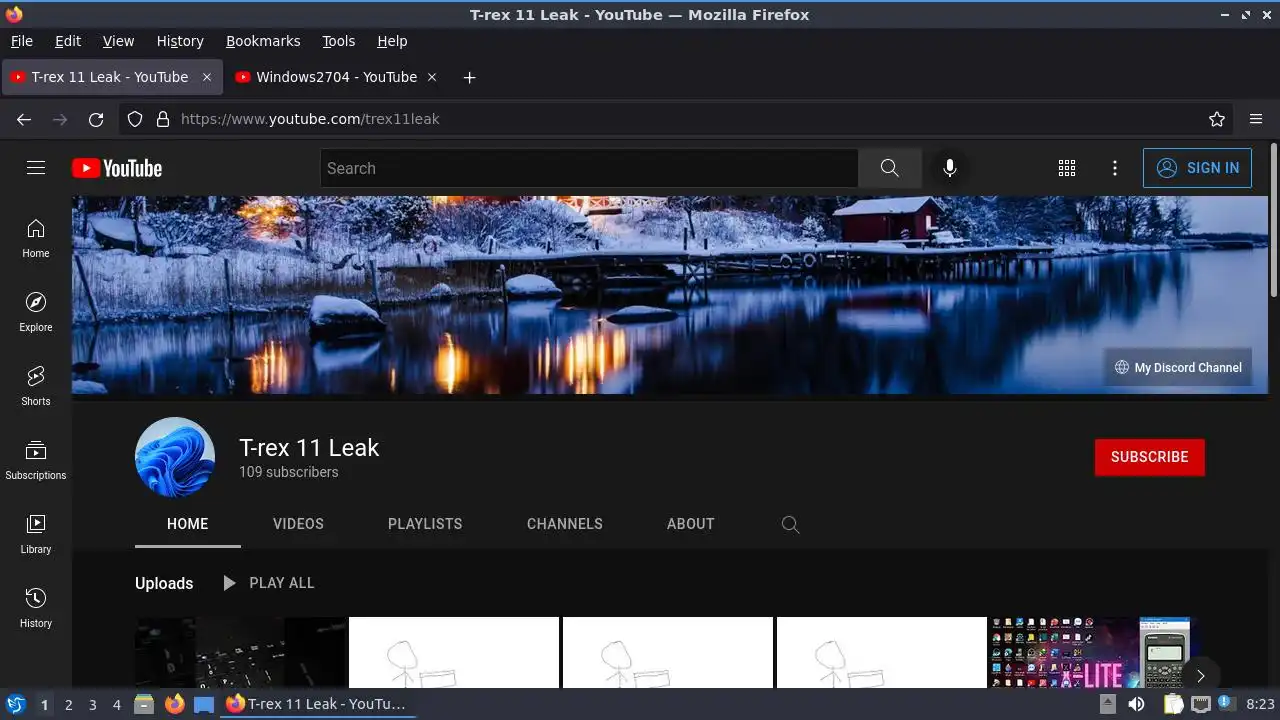This screenshot has width=1280, height=720.
Task: Switch to workspace 4 in the taskbar
Action: (116, 704)
